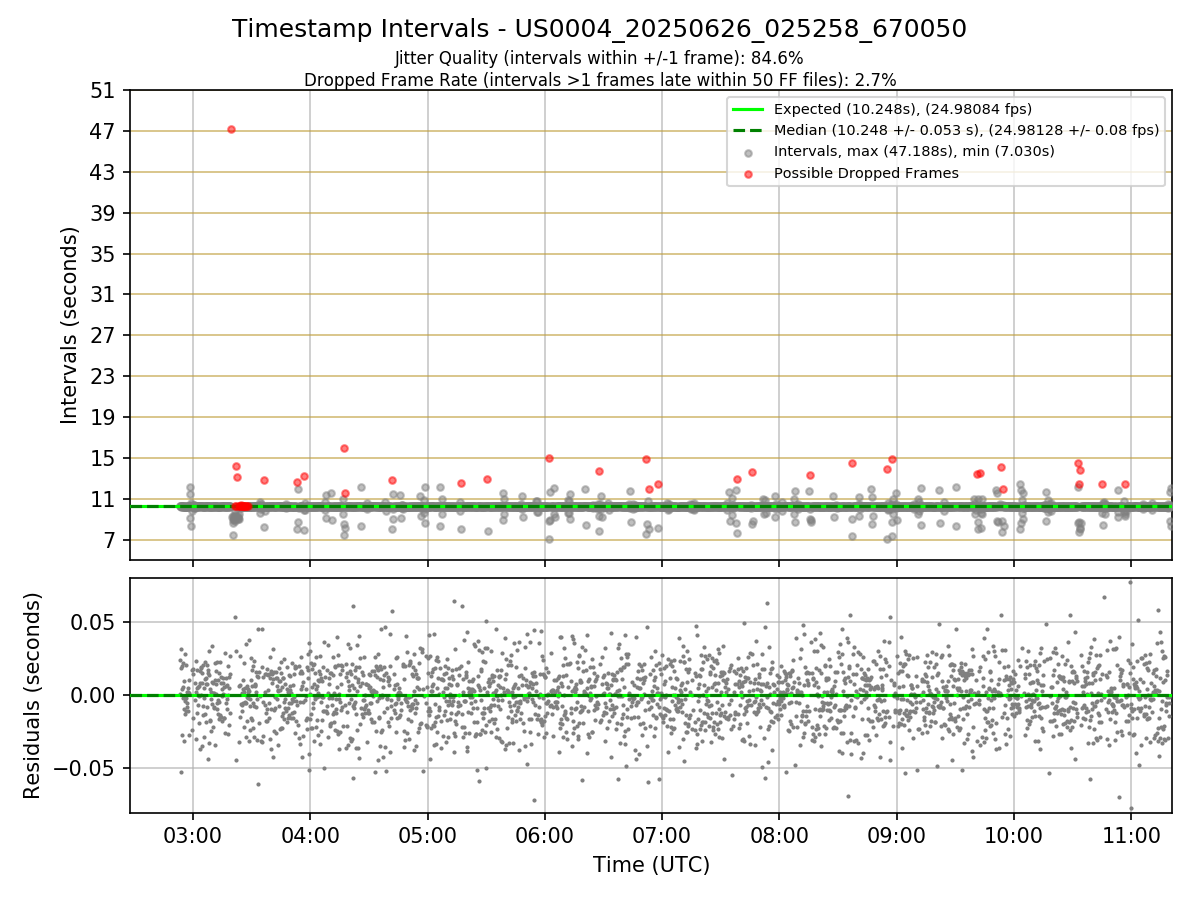Click the "Residuals (seconds)" y-axis label
Screen dimensions: 1200x900
[x=32, y=695]
